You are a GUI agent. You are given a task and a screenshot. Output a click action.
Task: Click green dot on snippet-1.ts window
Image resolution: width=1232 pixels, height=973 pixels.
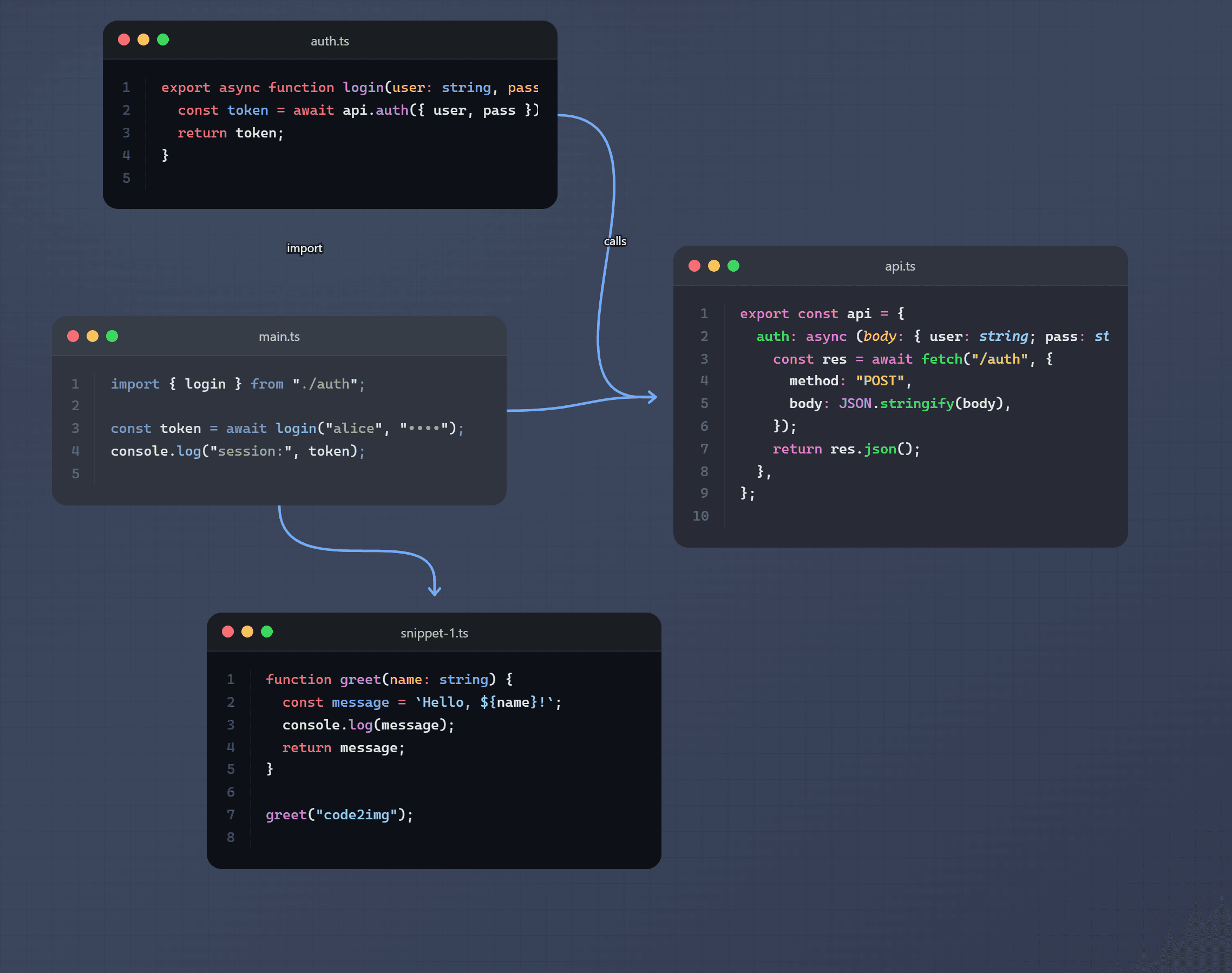[267, 632]
